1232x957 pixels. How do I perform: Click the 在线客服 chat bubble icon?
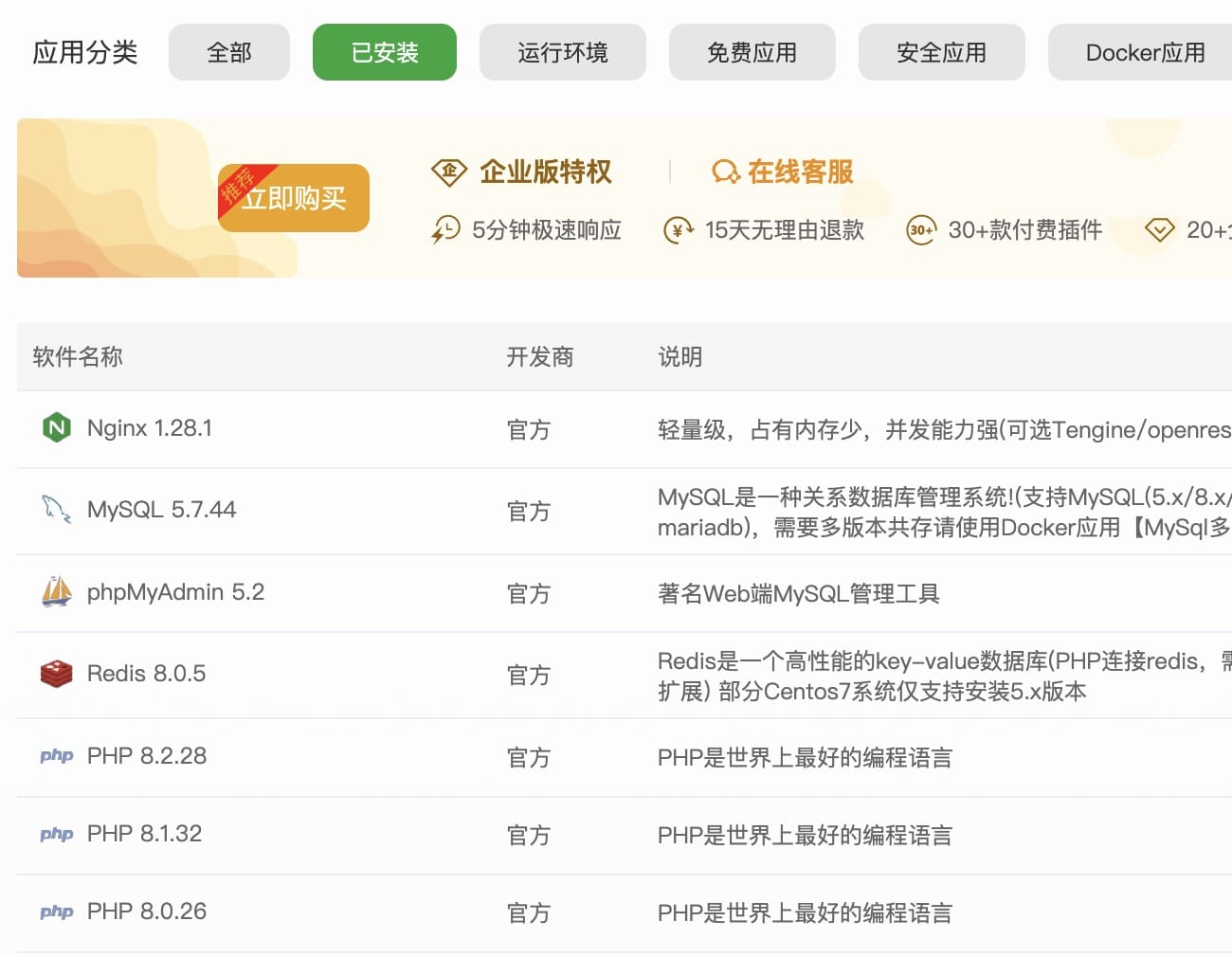725,172
